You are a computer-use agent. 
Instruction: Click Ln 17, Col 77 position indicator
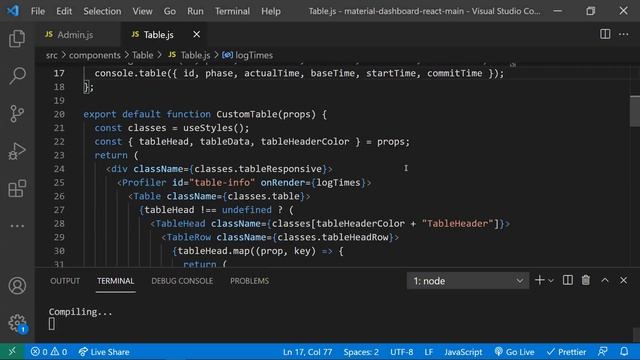(x=307, y=352)
